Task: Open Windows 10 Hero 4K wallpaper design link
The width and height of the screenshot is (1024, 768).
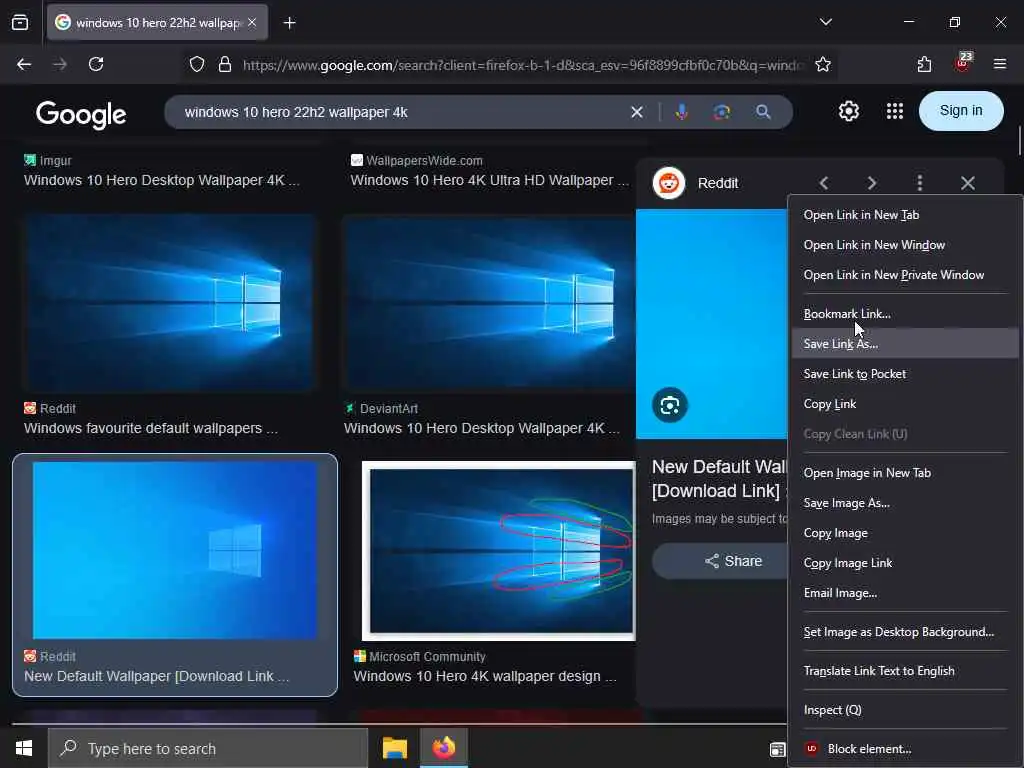Action: 484,677
